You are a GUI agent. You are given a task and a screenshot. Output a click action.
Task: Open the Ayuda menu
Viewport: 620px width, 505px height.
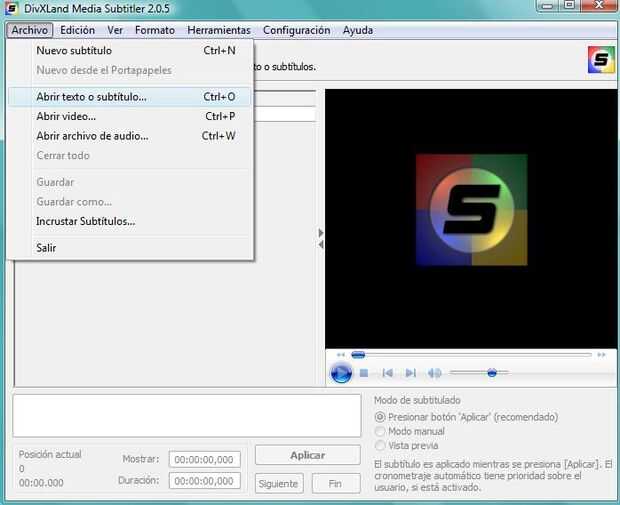pos(358,30)
